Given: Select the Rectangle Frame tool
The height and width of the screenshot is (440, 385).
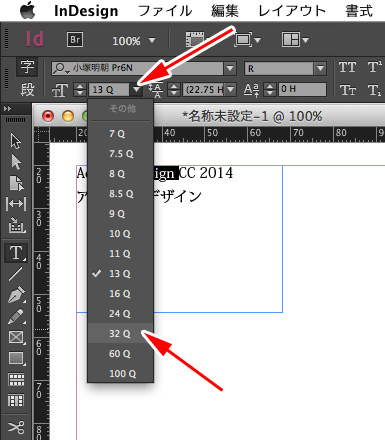Looking at the screenshot, I should (x=16, y=337).
